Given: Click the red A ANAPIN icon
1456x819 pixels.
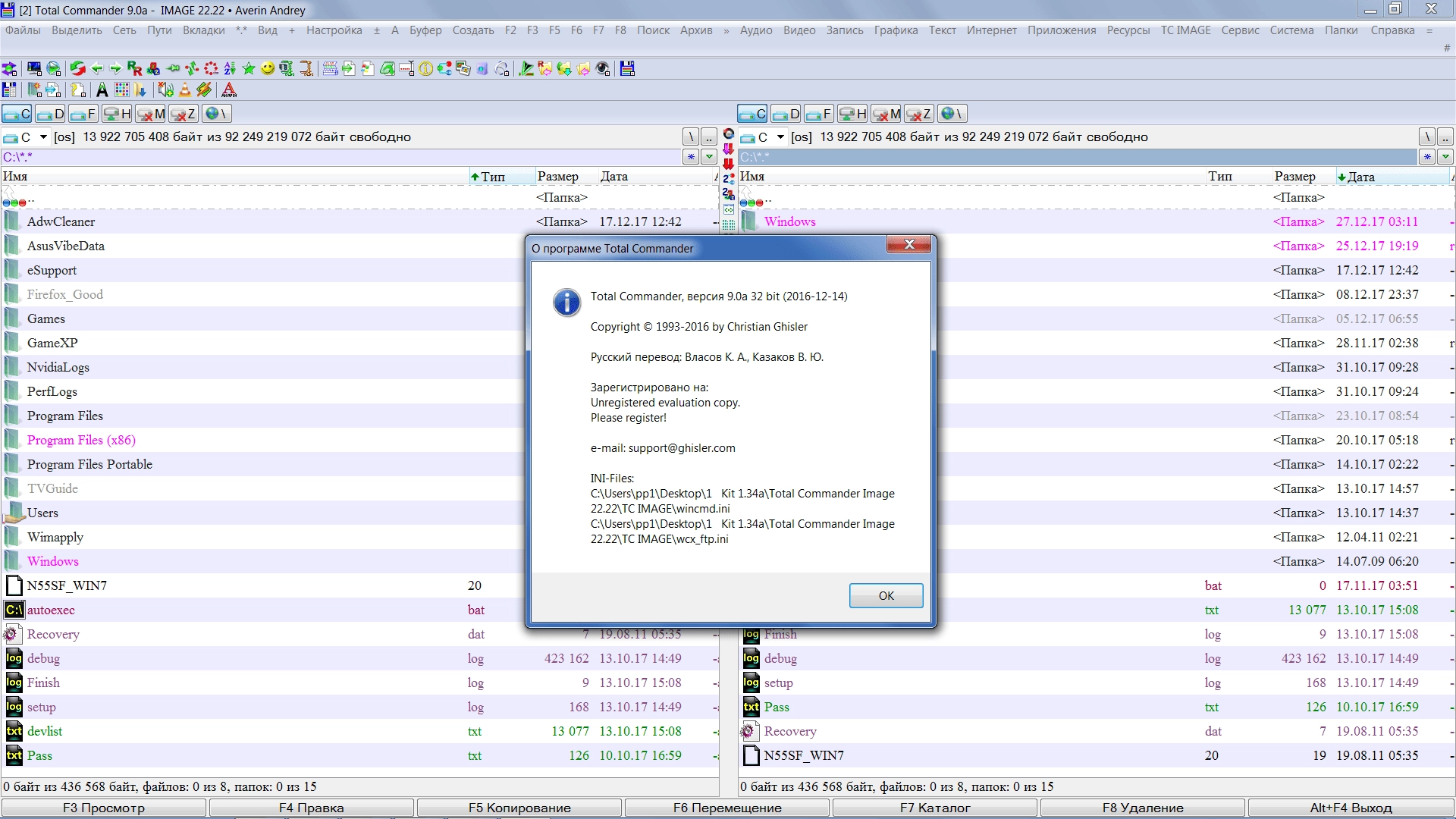Looking at the screenshot, I should point(229,90).
